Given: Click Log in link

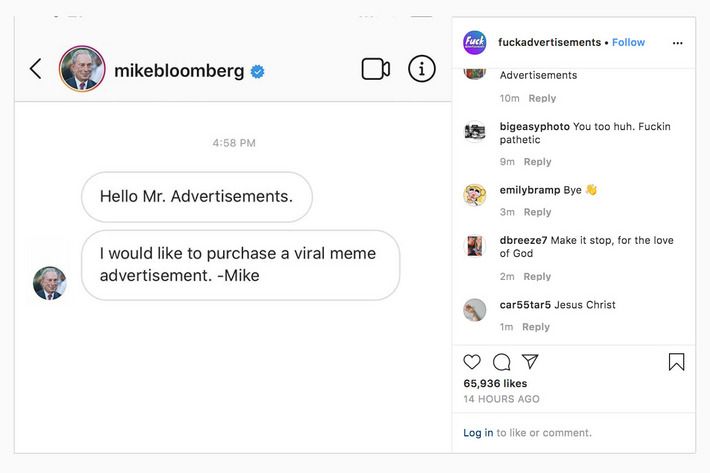Looking at the screenshot, I should point(478,433).
